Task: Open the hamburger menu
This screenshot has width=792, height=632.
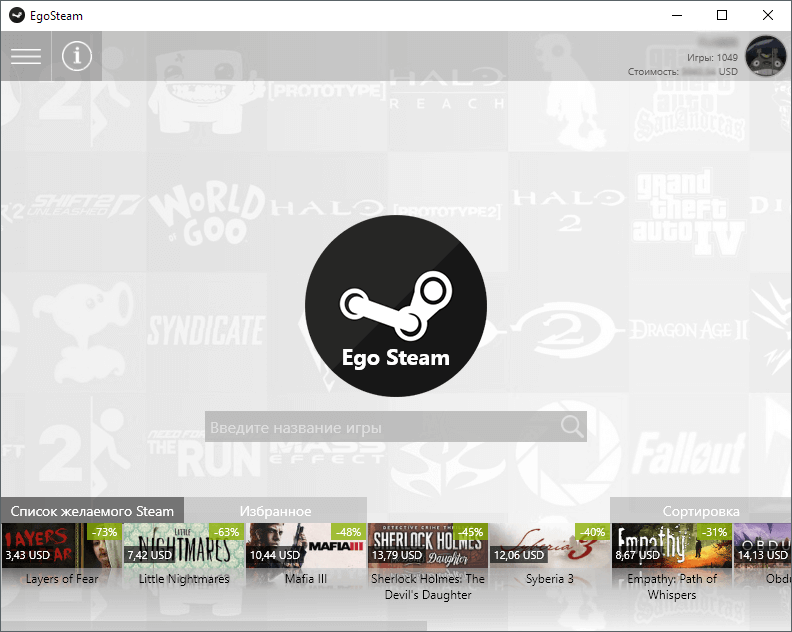Action: point(26,56)
